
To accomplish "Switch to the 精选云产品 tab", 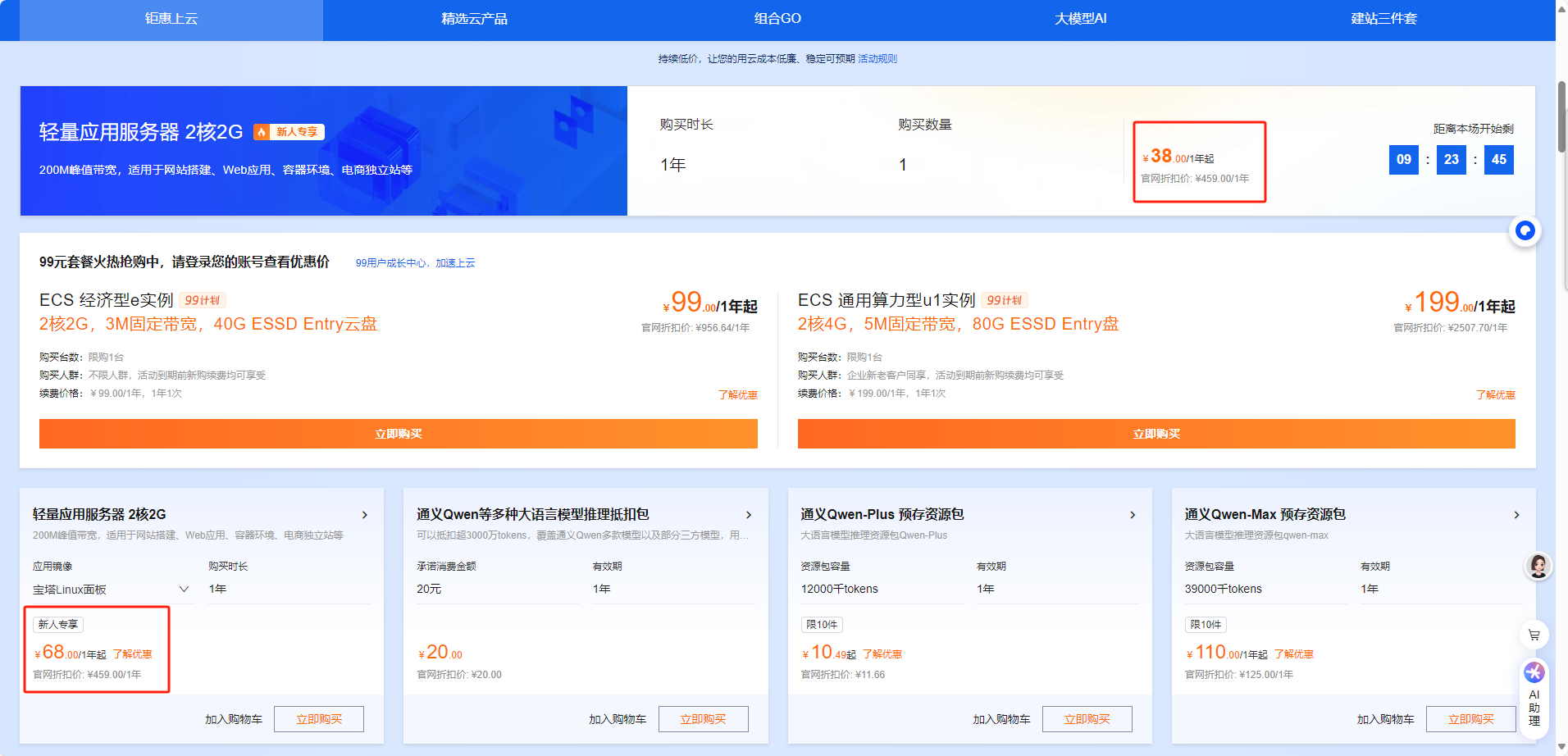I will 474,19.
